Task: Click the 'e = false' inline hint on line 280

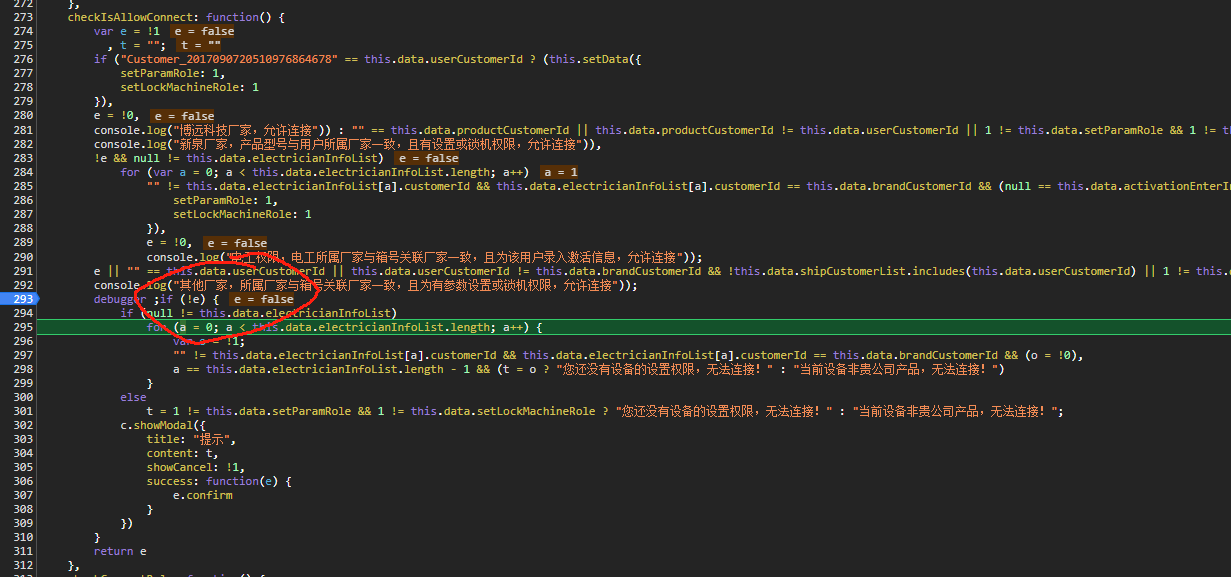Action: 184,116
